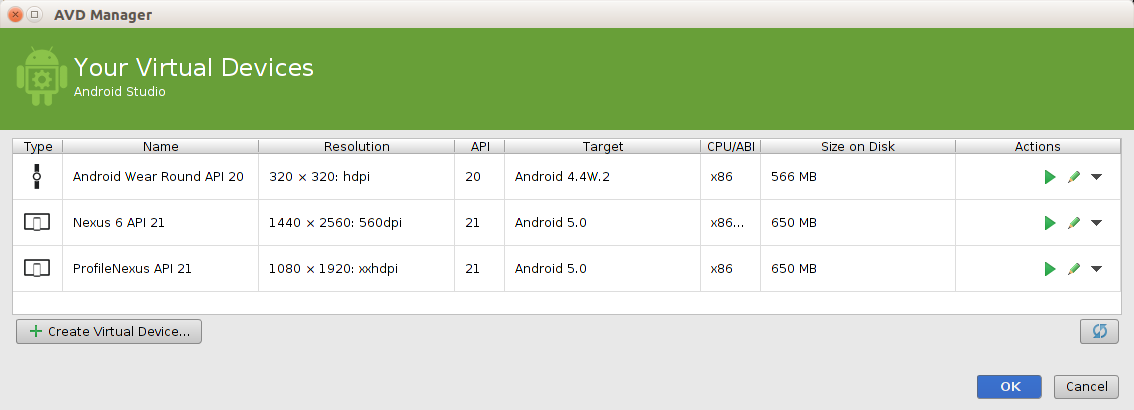Close the AVD Manager window

click(x=15, y=15)
